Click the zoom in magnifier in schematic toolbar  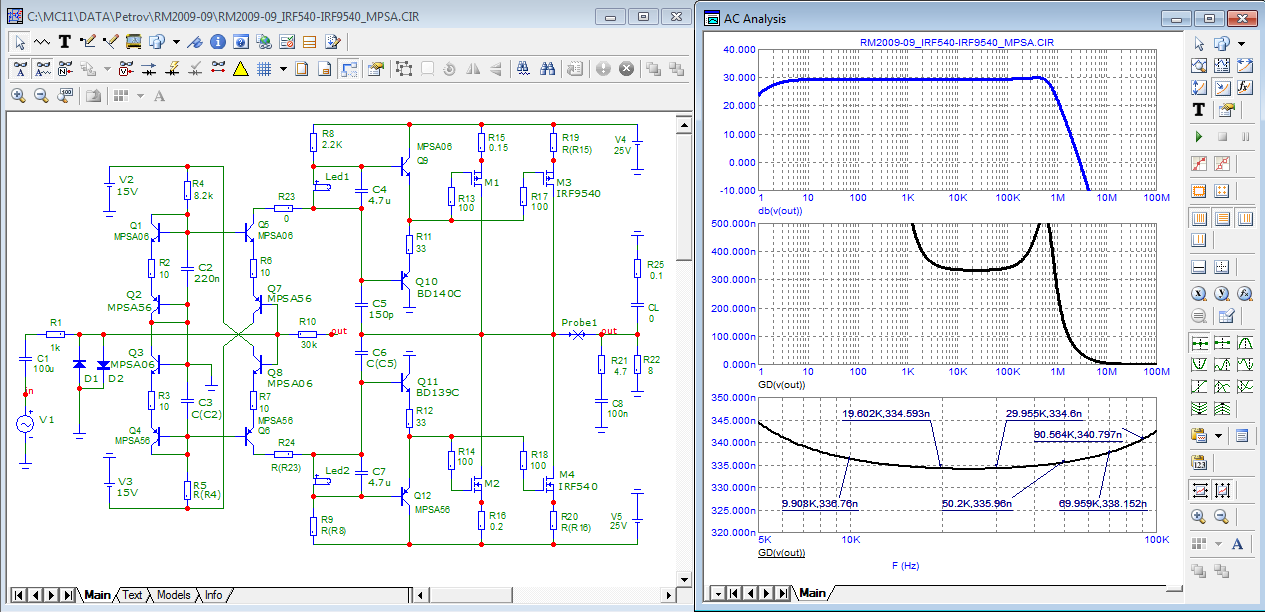point(18,96)
